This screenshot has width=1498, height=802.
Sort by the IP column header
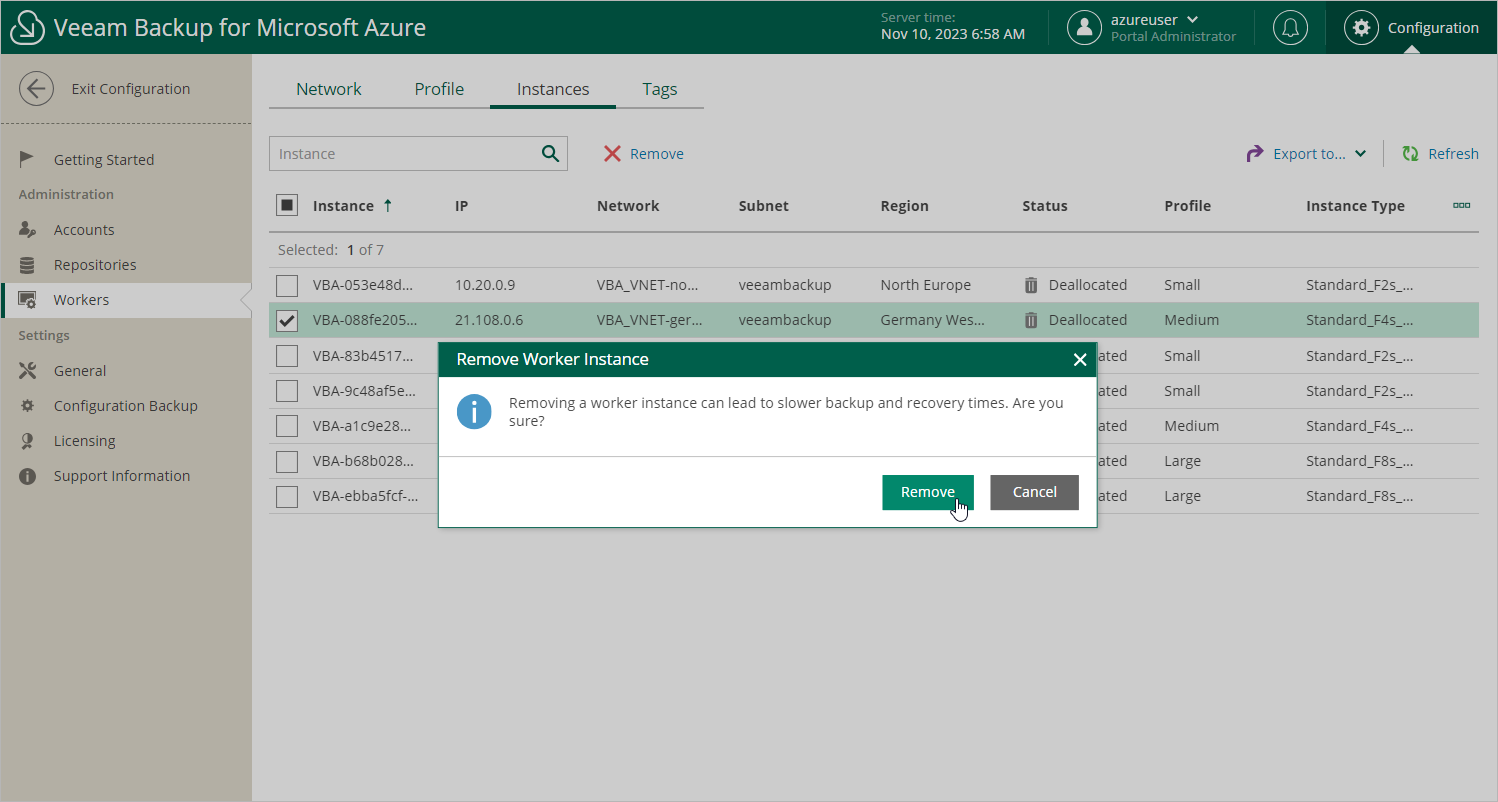coord(462,206)
